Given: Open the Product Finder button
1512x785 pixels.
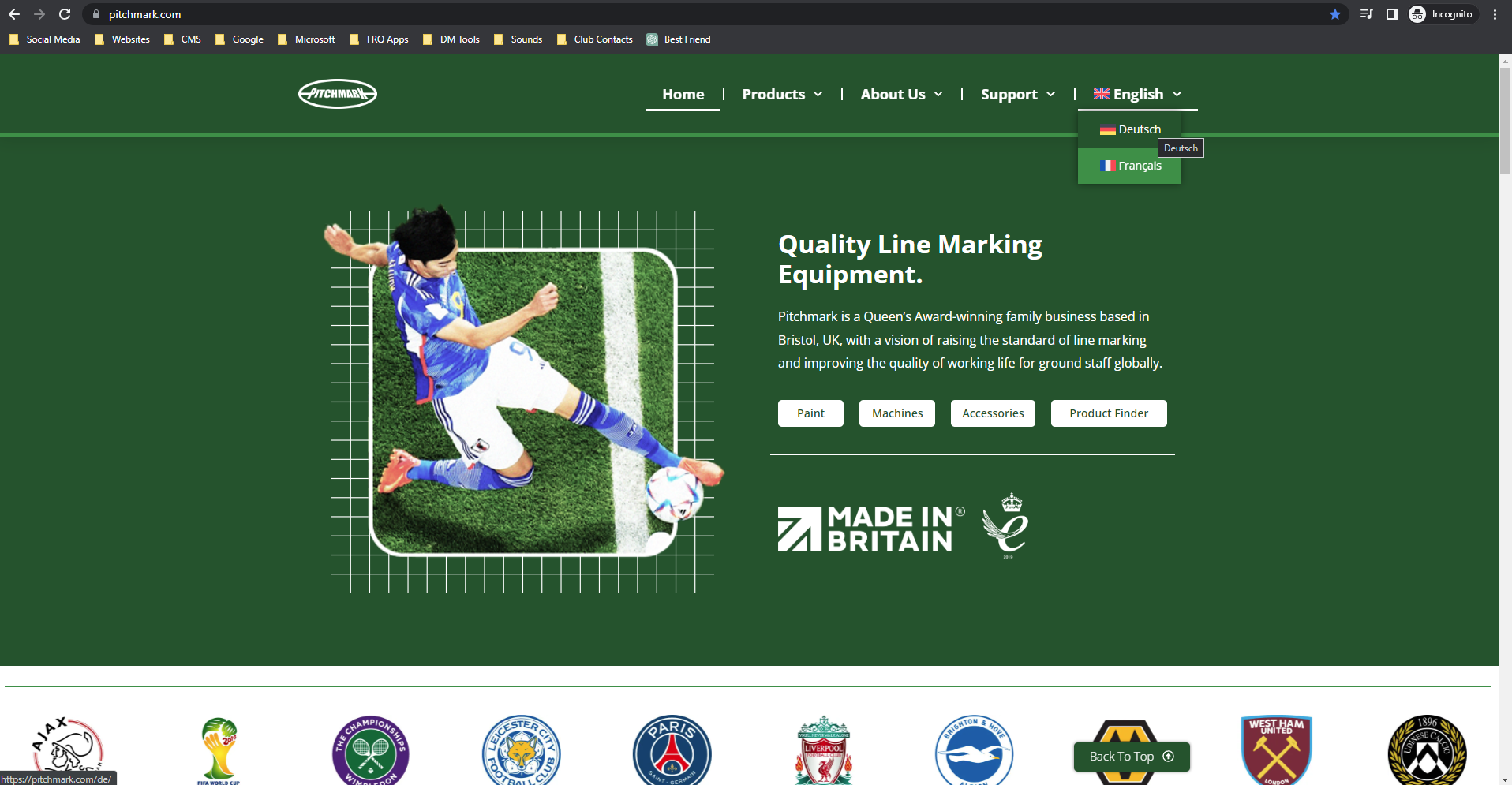Looking at the screenshot, I should 1109,413.
